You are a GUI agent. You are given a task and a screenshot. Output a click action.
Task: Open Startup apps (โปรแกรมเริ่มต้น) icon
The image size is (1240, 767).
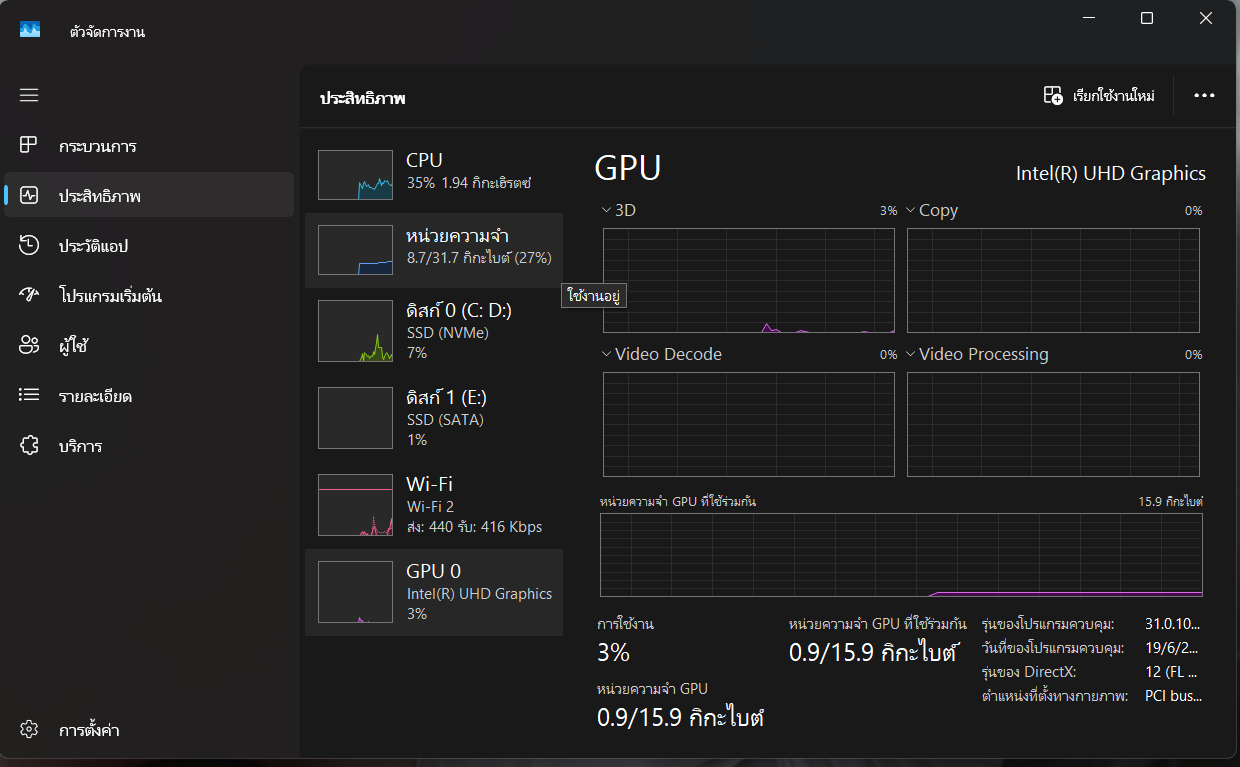point(29,296)
